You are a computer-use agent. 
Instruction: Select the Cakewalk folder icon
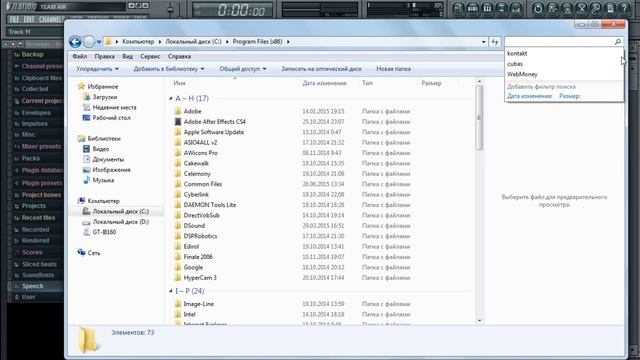(x=178, y=163)
